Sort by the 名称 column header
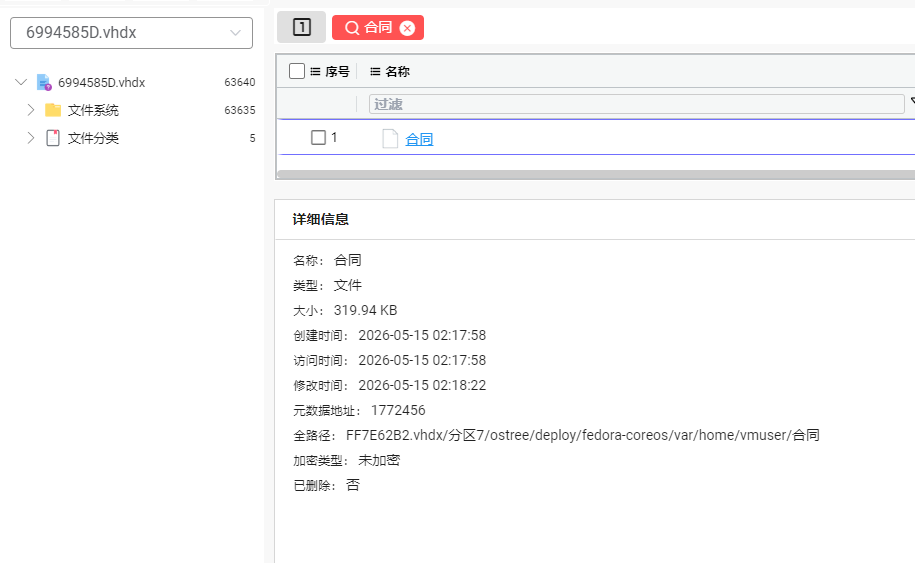Screen dimensions: 915x563 (397, 71)
